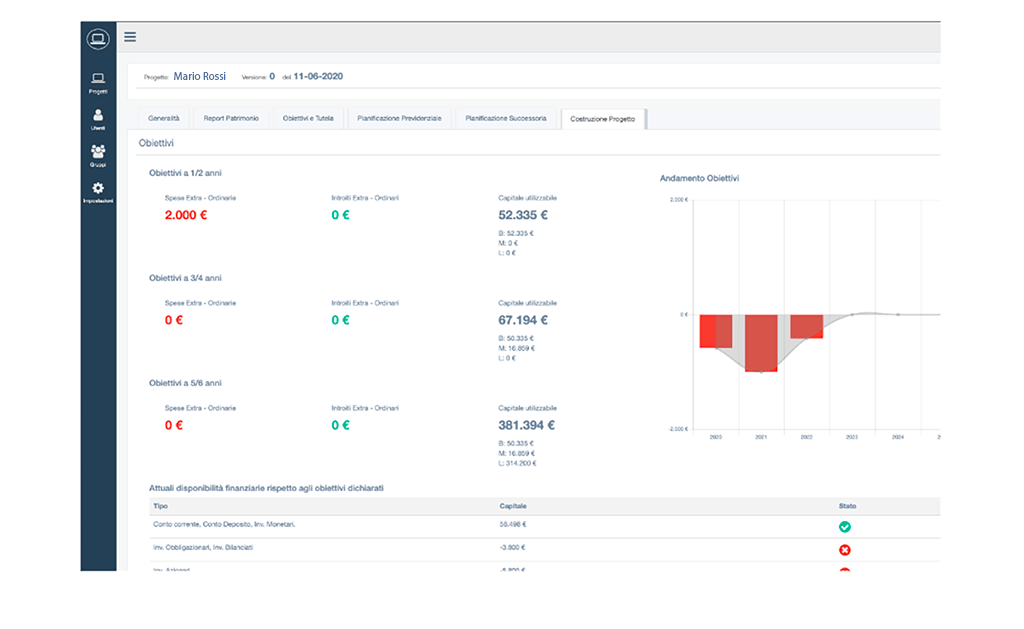This screenshot has width=1024, height=629.
Task: Open Gruppi section in sidebar
Action: (97, 156)
